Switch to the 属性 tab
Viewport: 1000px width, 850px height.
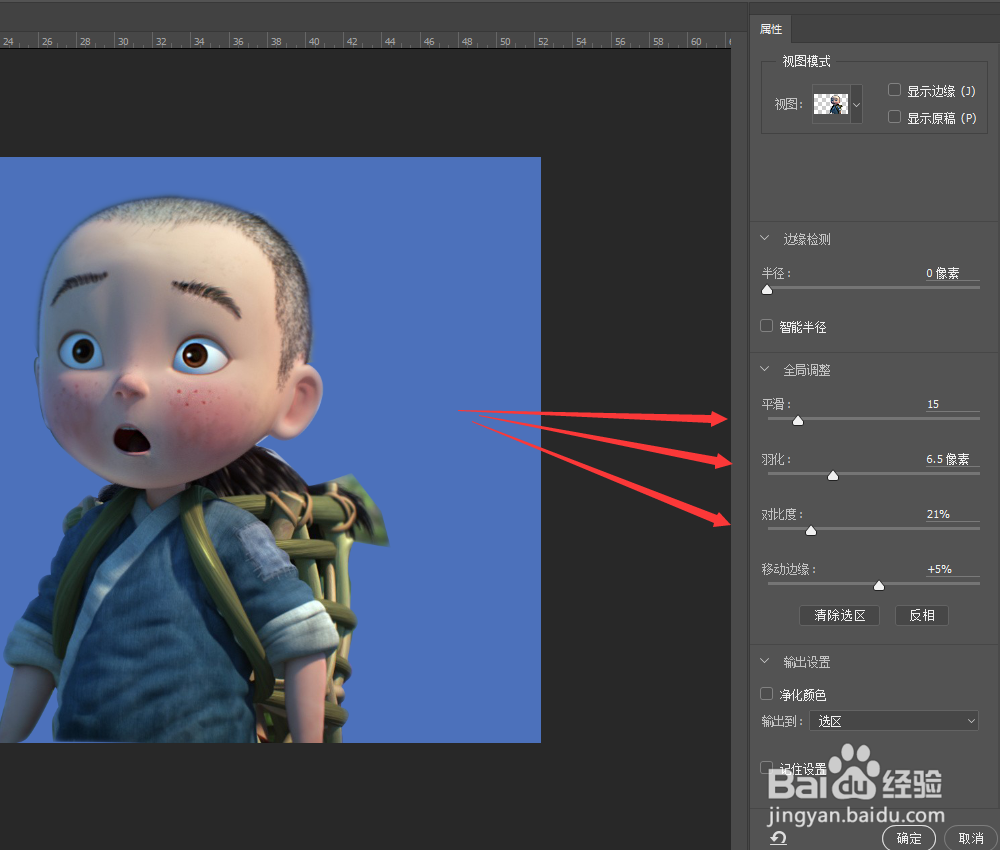(771, 29)
